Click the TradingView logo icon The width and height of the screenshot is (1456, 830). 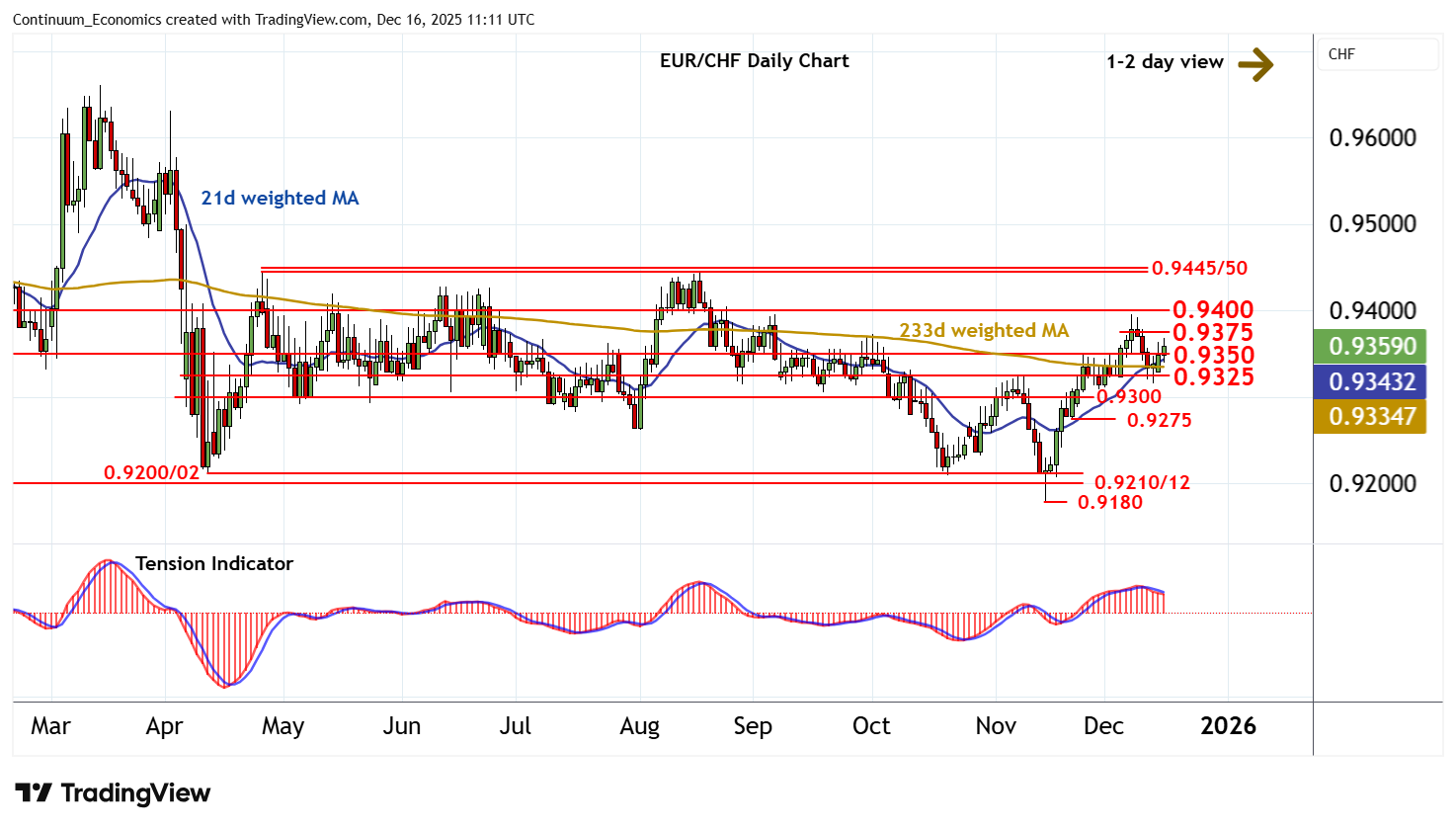(x=33, y=793)
